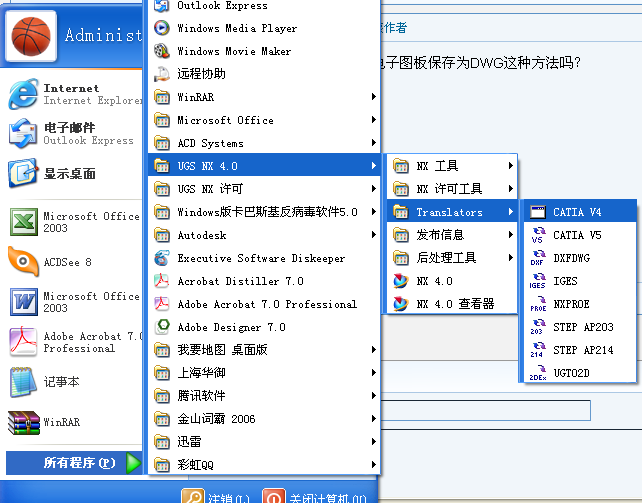Open NXPROE translator
Screen dimensions: 642x503
[580, 304]
